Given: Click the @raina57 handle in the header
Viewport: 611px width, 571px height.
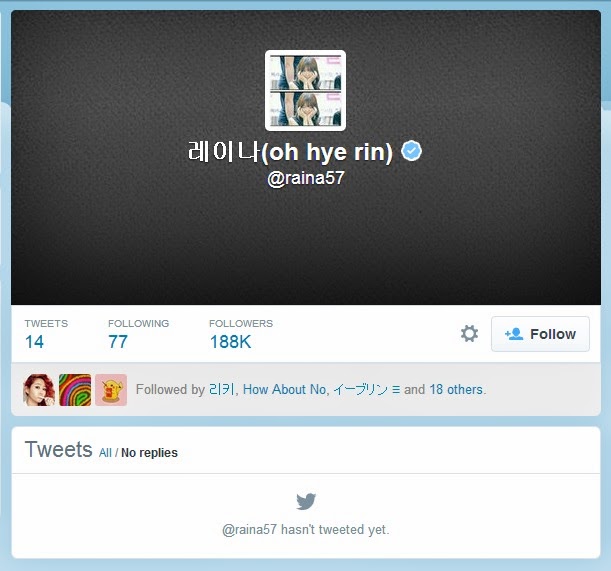Looking at the screenshot, I should point(306,178).
